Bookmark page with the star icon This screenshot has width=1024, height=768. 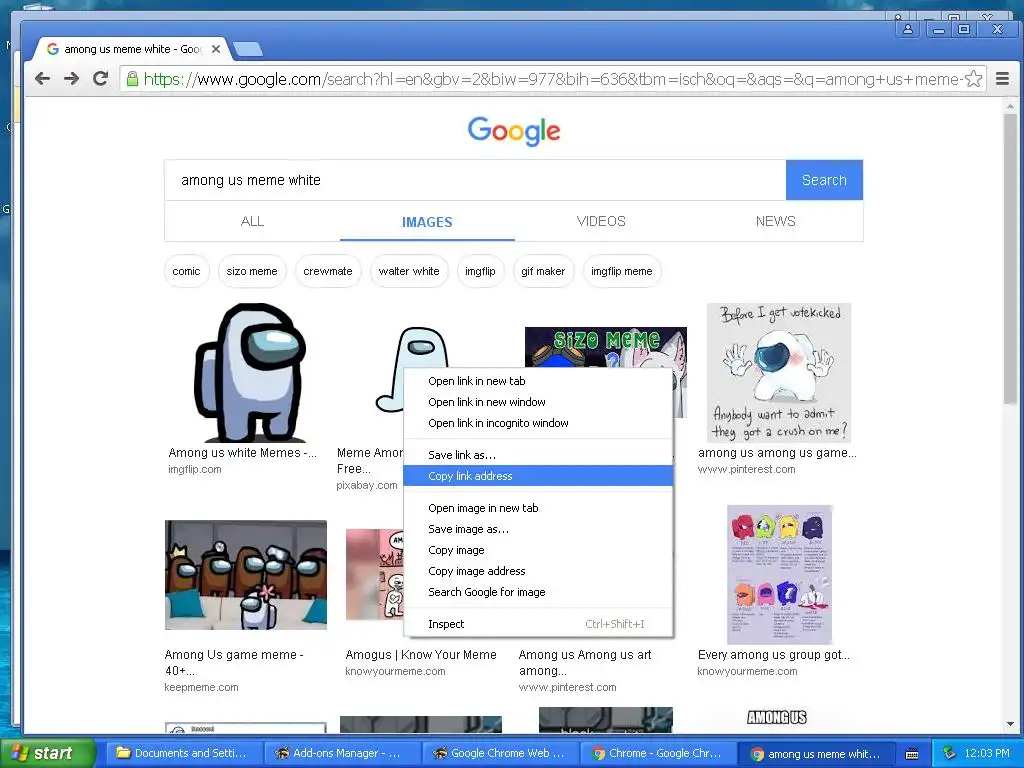(973, 79)
